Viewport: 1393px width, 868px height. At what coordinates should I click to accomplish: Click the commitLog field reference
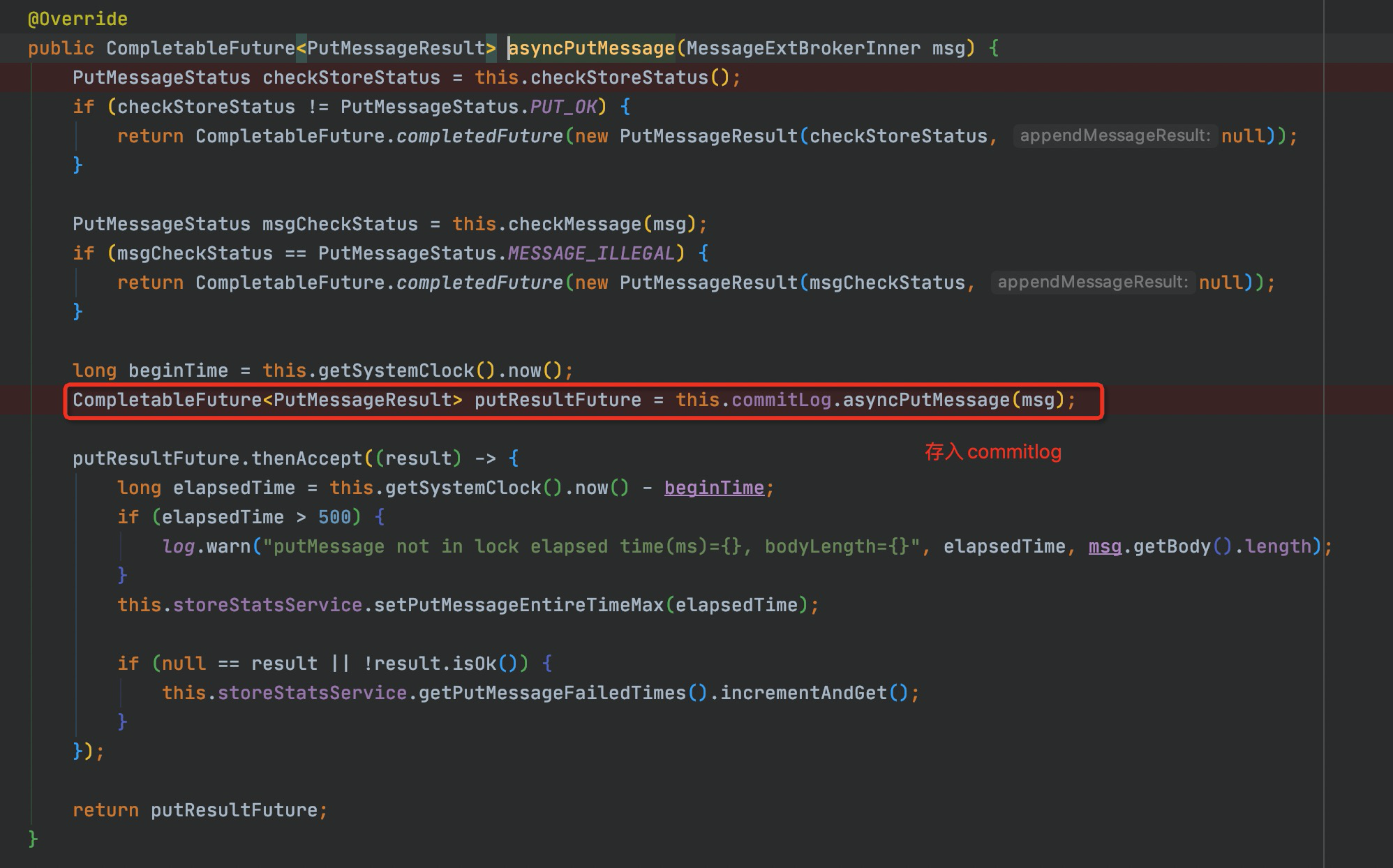click(781, 400)
